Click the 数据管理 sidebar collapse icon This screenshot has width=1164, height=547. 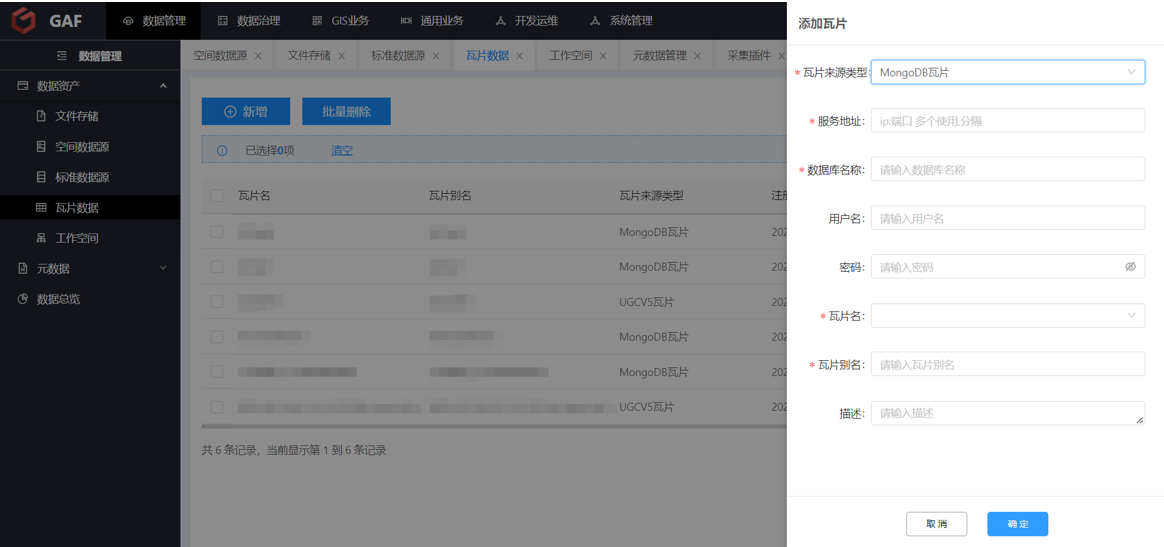(62, 56)
